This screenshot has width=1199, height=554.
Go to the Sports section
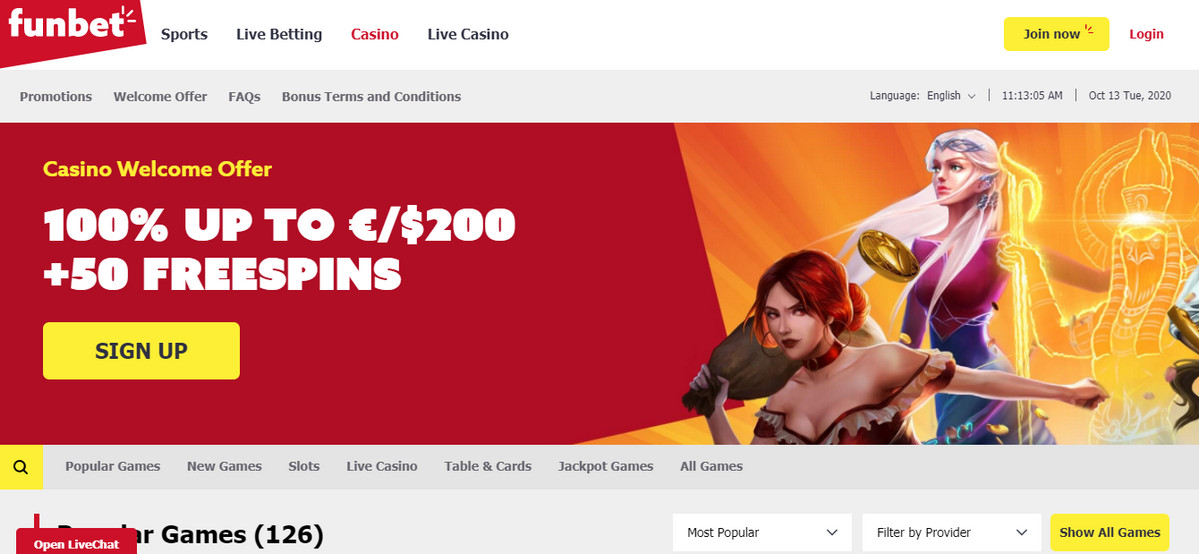point(184,34)
